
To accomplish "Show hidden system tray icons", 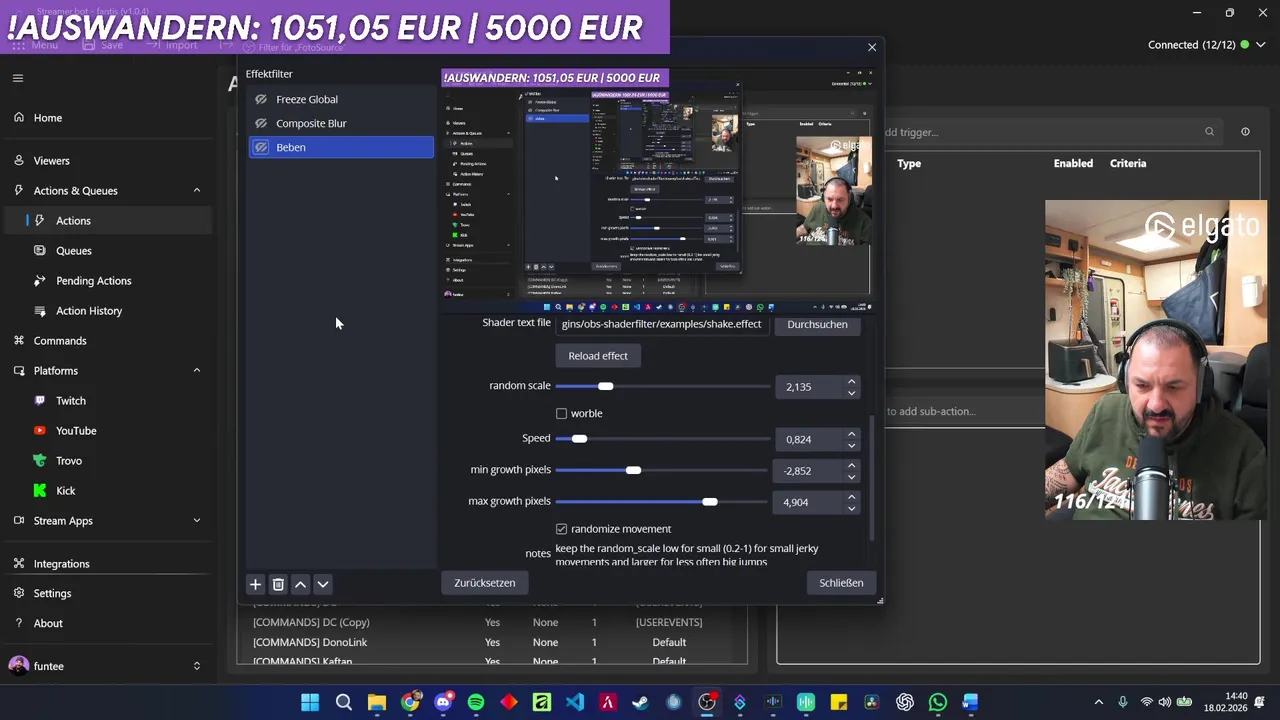I will point(1098,702).
